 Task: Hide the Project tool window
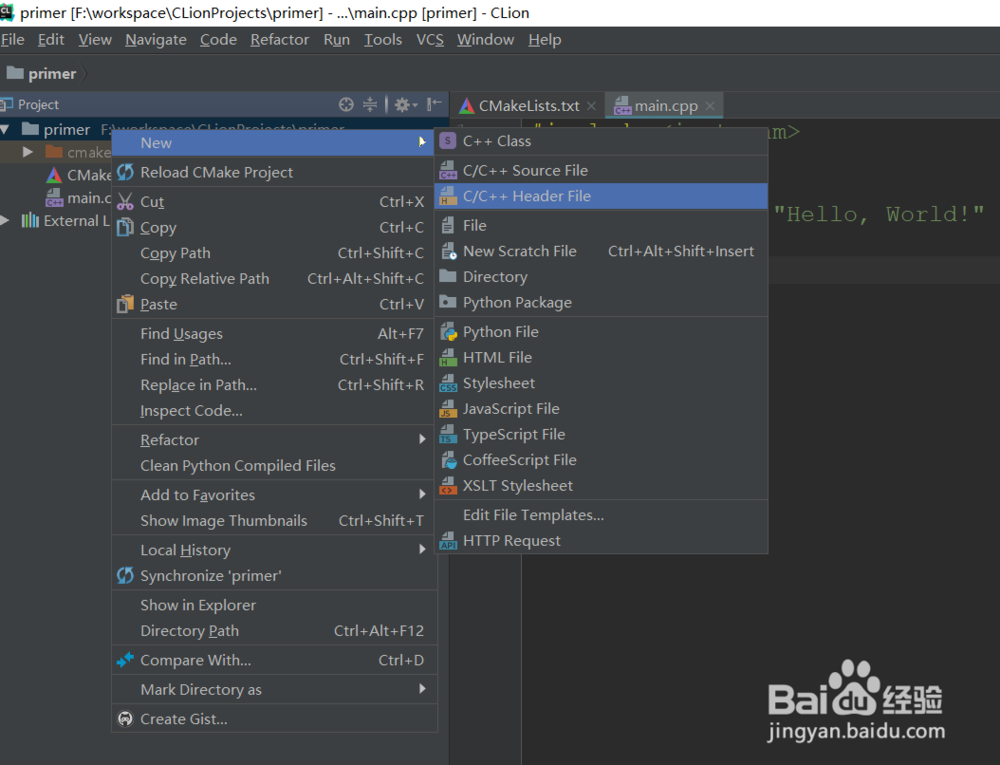click(x=434, y=105)
